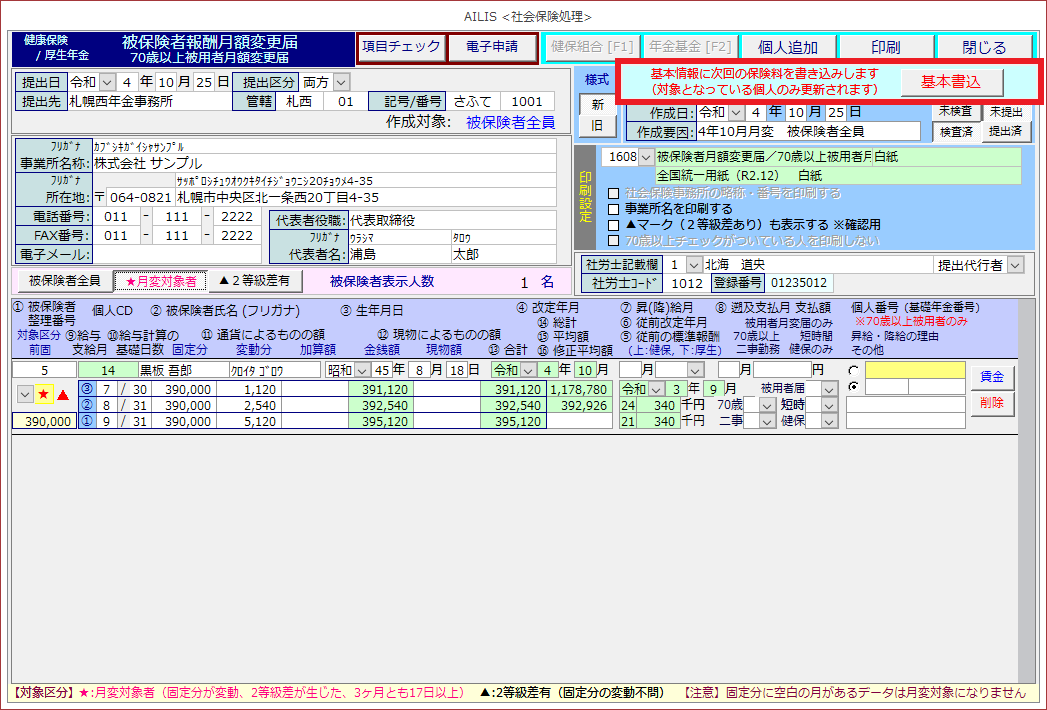Enable 事業所名を印刷する checkbox
The height and width of the screenshot is (710, 1047).
(x=615, y=209)
